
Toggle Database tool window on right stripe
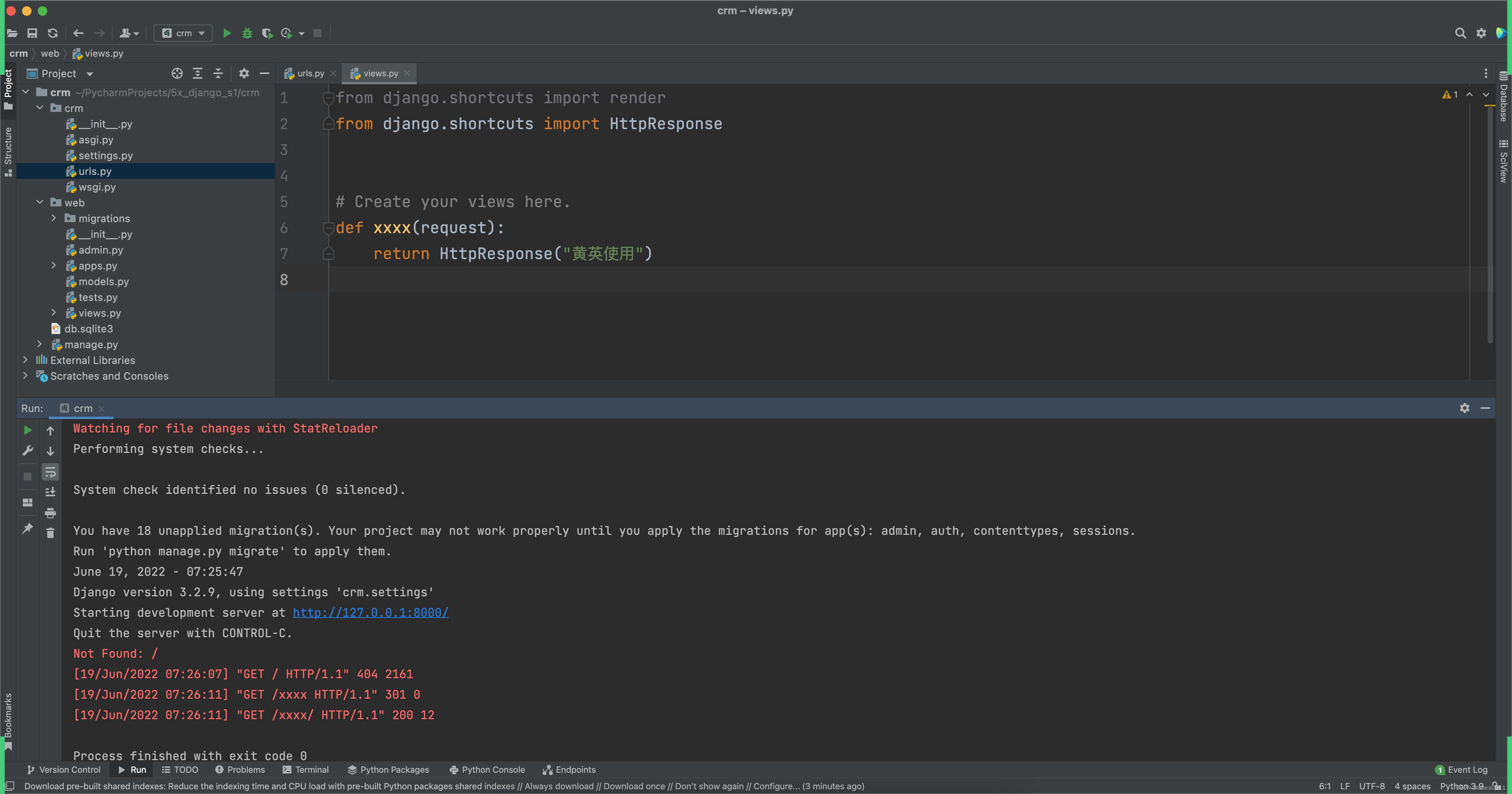click(1503, 96)
